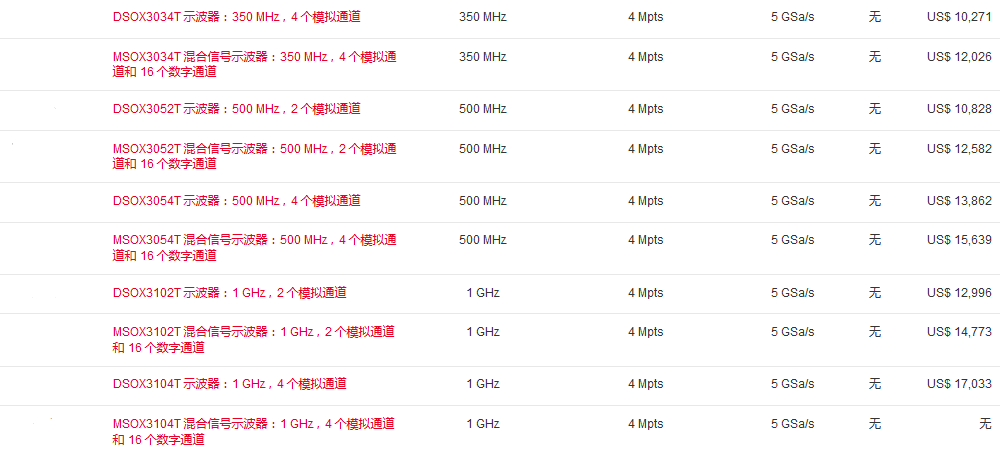The height and width of the screenshot is (455, 1000).
Task: Click the US$ 15,639 price
Action: [959, 240]
